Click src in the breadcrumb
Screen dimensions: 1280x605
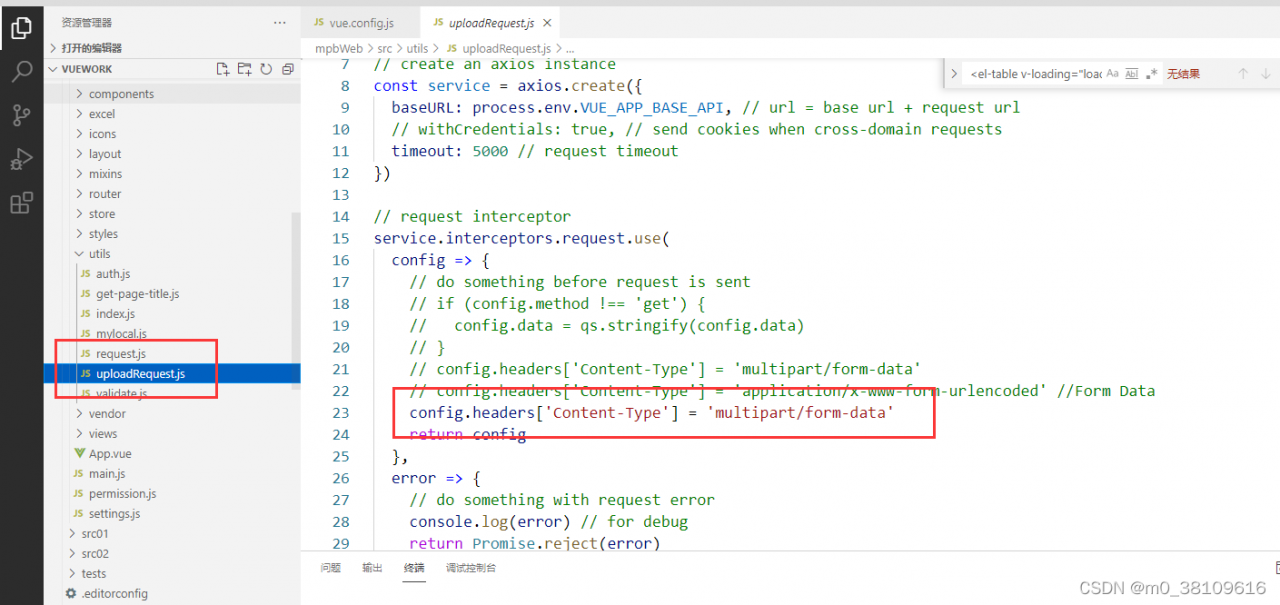click(x=385, y=48)
